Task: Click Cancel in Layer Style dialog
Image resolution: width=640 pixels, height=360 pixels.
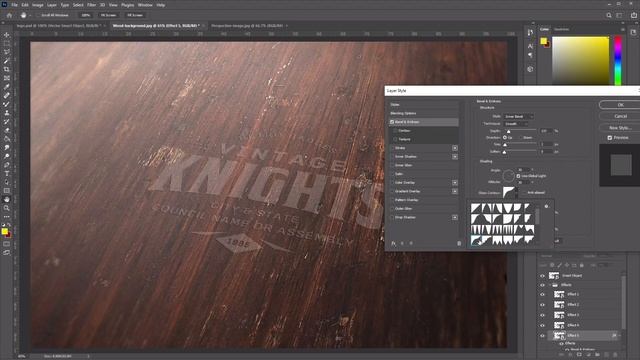Action: pyautogui.click(x=620, y=116)
